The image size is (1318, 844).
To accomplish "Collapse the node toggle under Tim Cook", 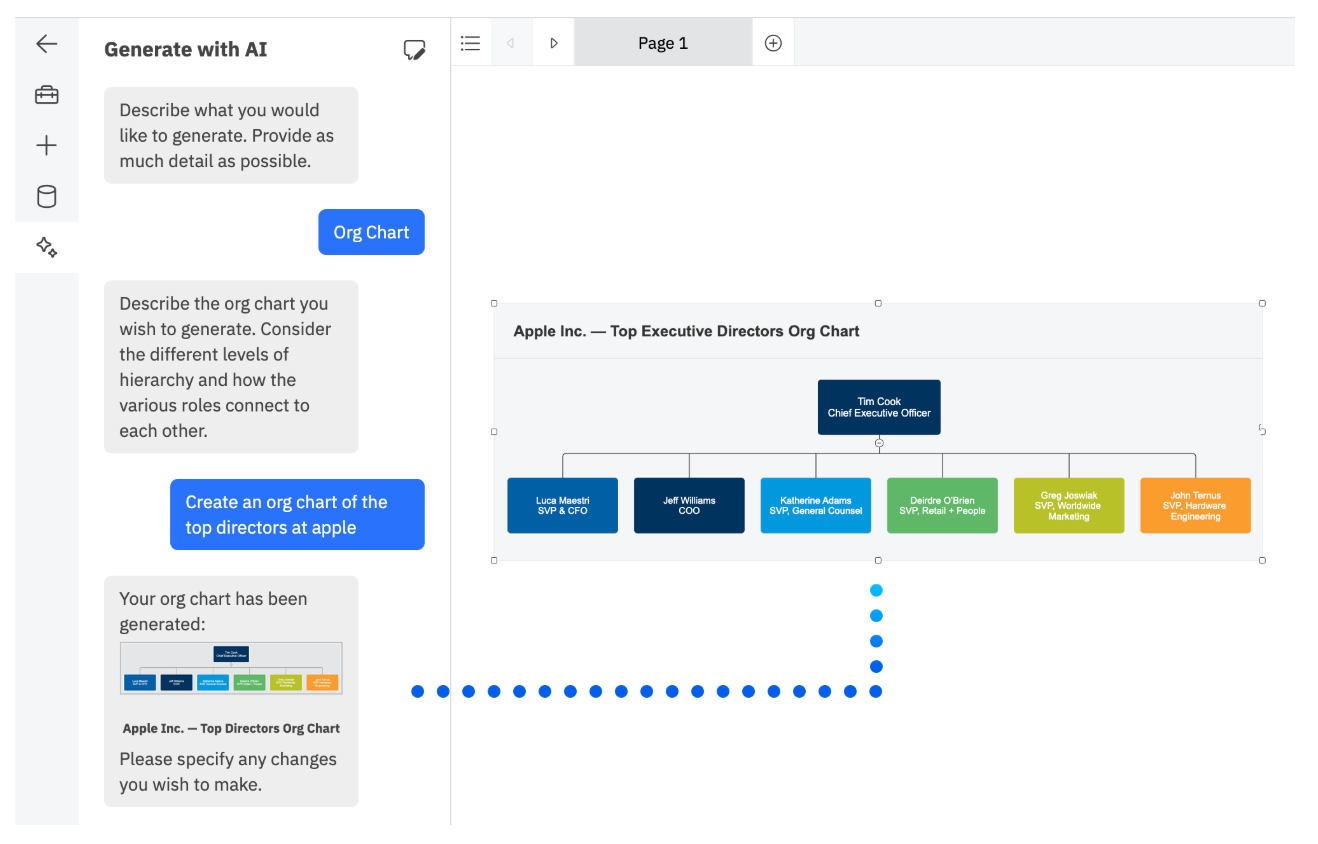I will point(879,442).
